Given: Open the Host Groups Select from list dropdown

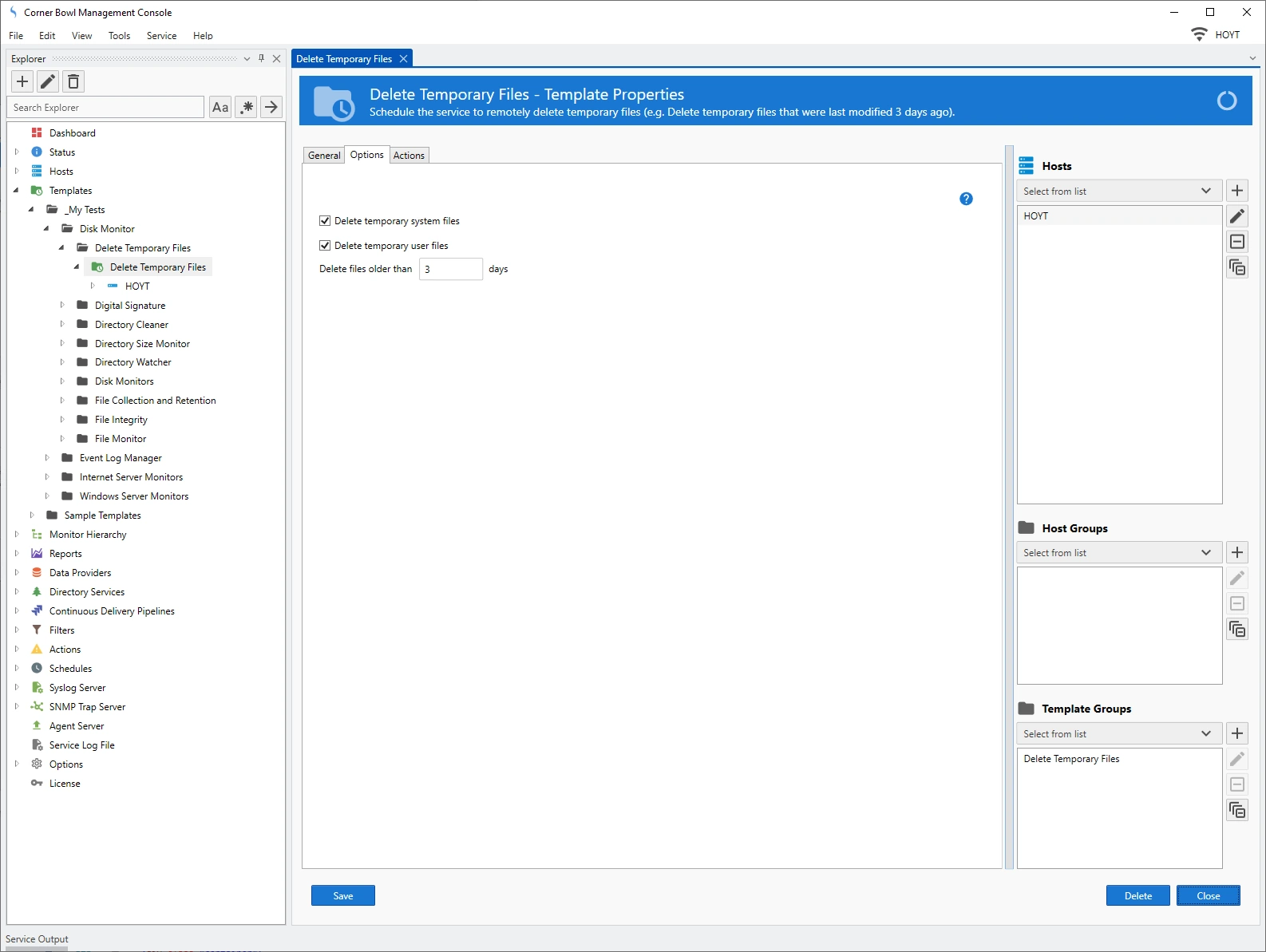Looking at the screenshot, I should pos(1118,553).
